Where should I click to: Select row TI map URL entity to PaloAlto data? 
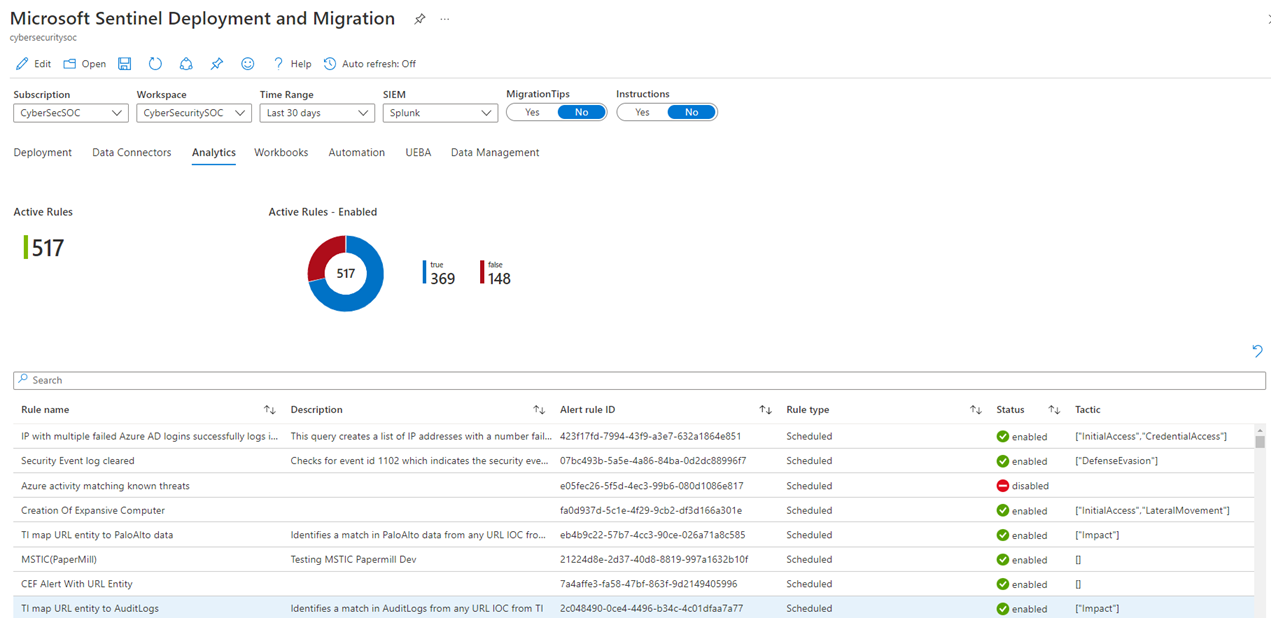point(633,535)
